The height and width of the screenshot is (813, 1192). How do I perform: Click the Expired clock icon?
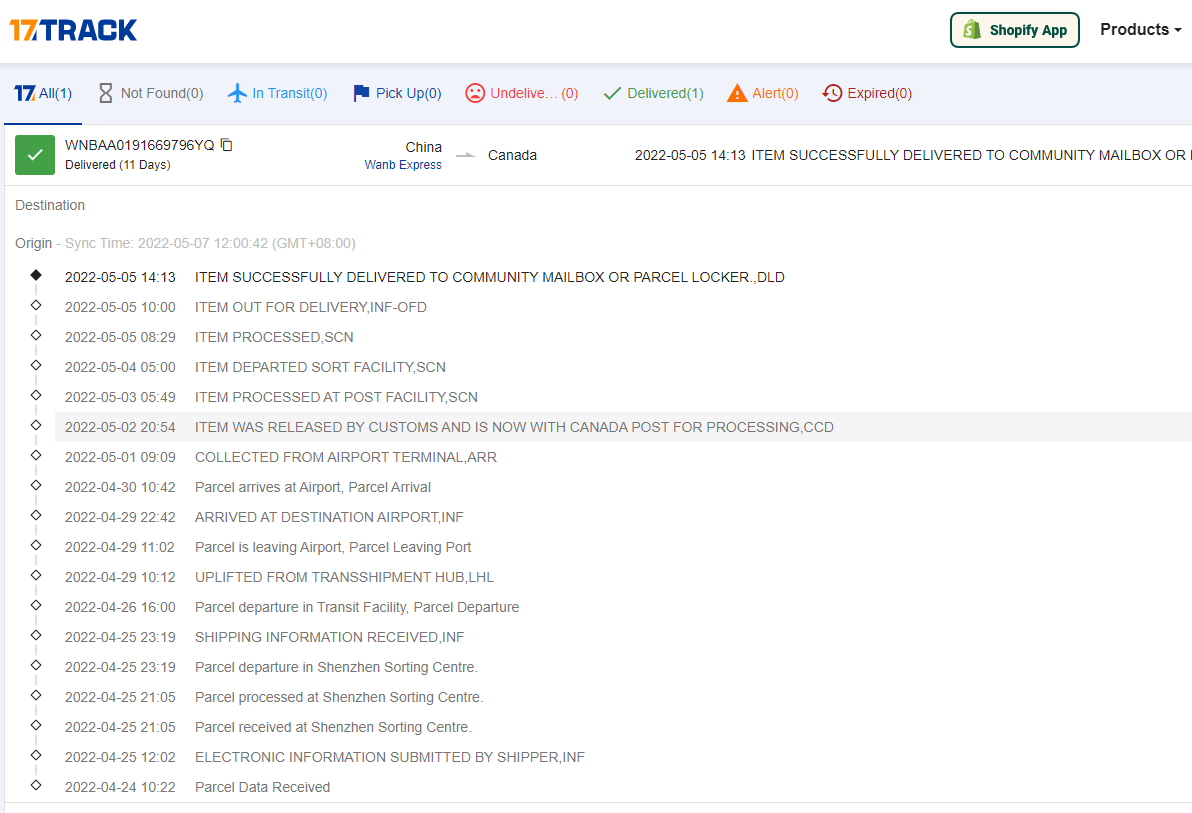(832, 93)
